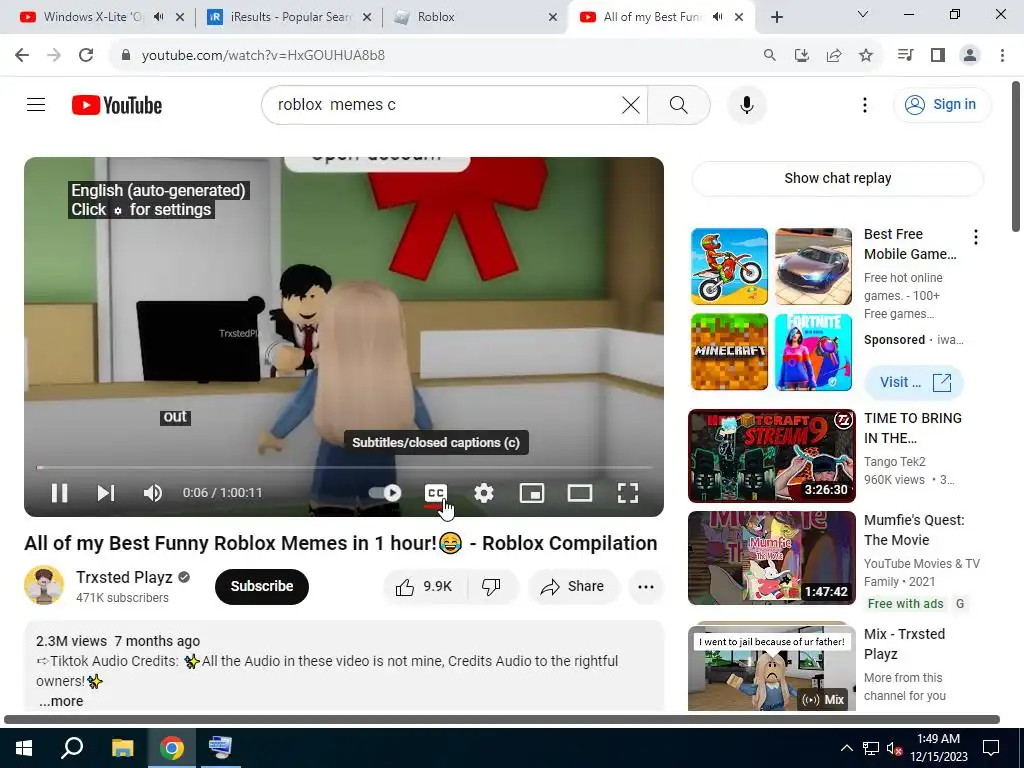Open the Minecraft ad thumbnail
This screenshot has height=768, width=1024.
(729, 352)
